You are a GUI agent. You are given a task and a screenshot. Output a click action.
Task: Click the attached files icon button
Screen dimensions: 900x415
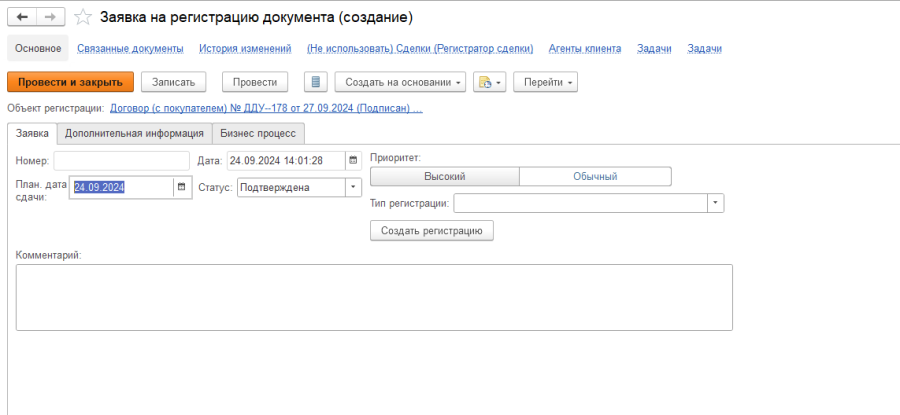point(489,82)
